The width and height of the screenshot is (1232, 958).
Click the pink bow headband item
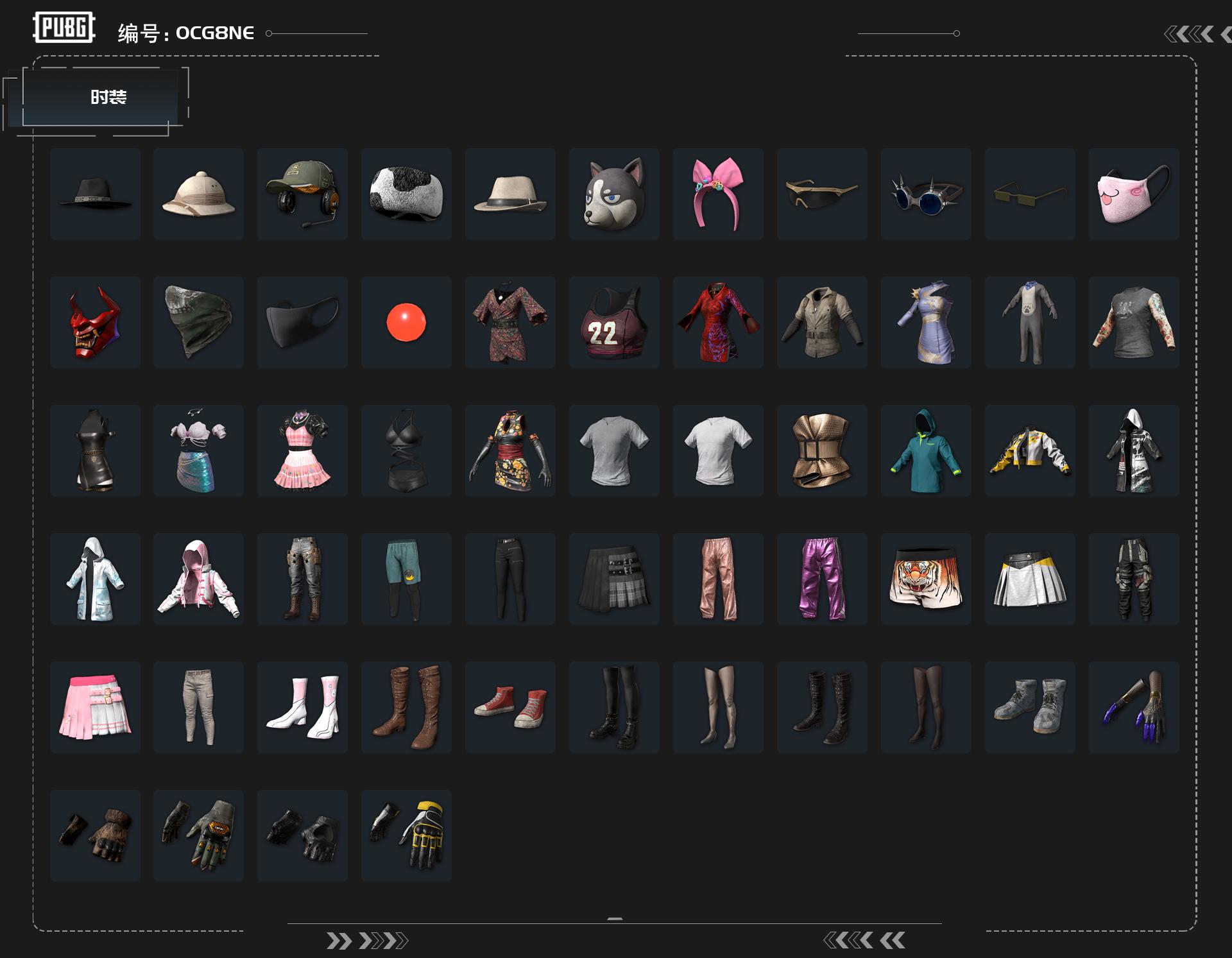pyautogui.click(x=718, y=194)
